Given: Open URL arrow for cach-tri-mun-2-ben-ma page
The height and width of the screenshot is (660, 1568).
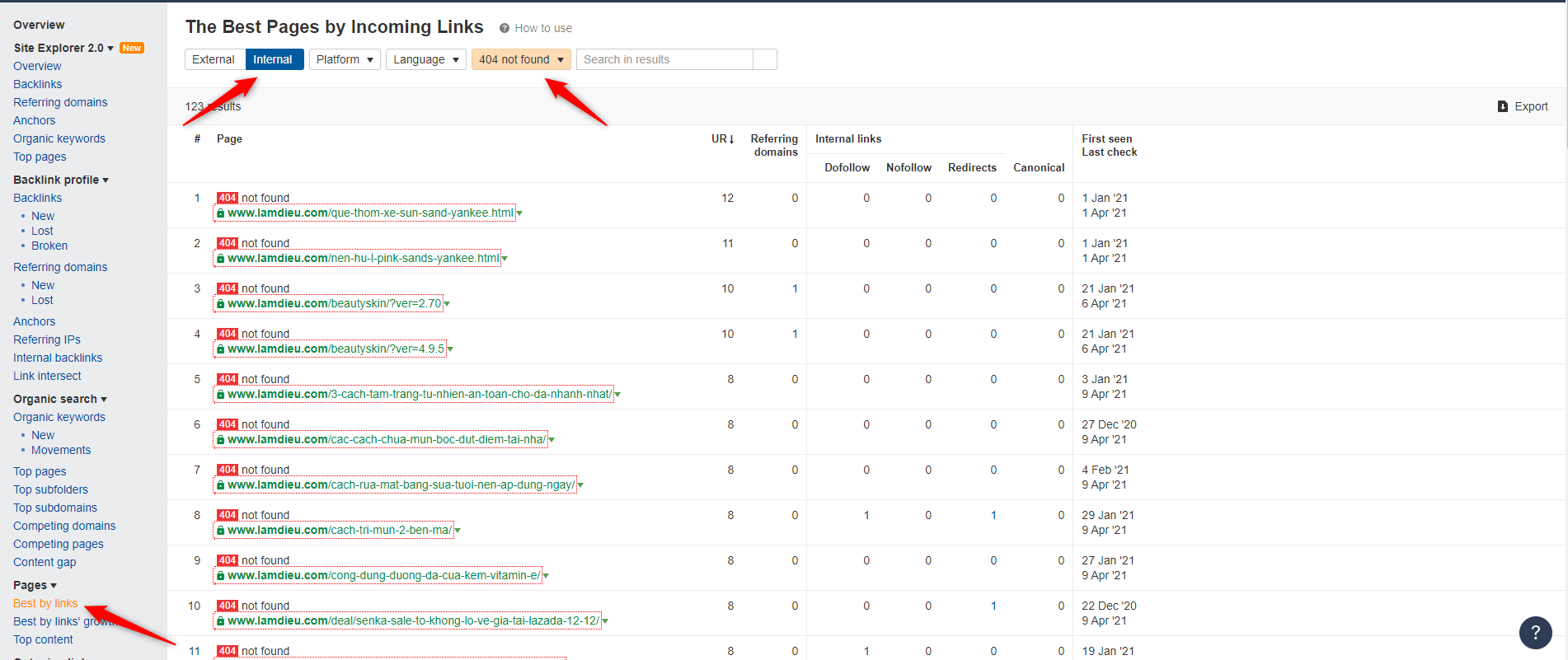Looking at the screenshot, I should tap(458, 531).
